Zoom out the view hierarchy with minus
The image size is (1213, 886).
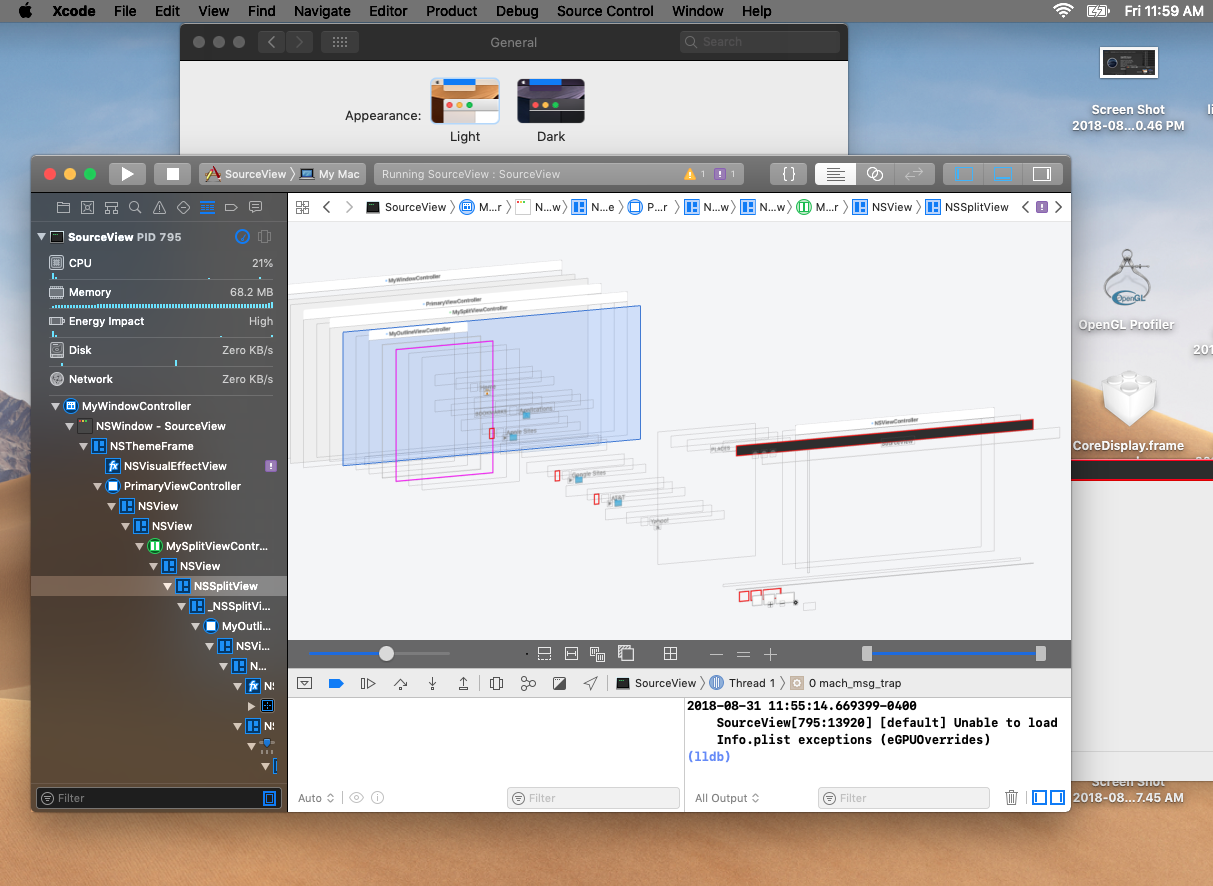(x=716, y=653)
